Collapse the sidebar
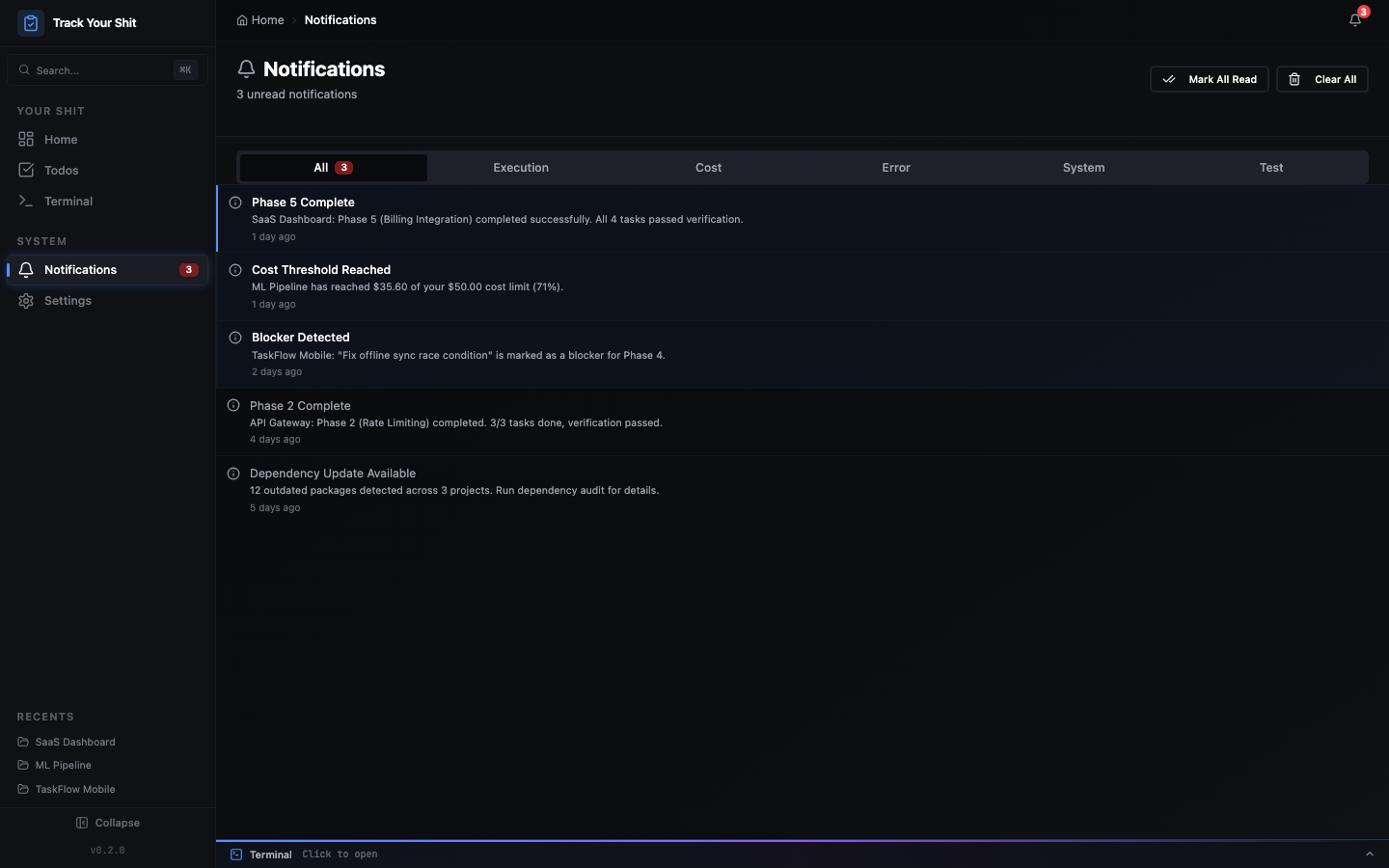 pos(108,823)
